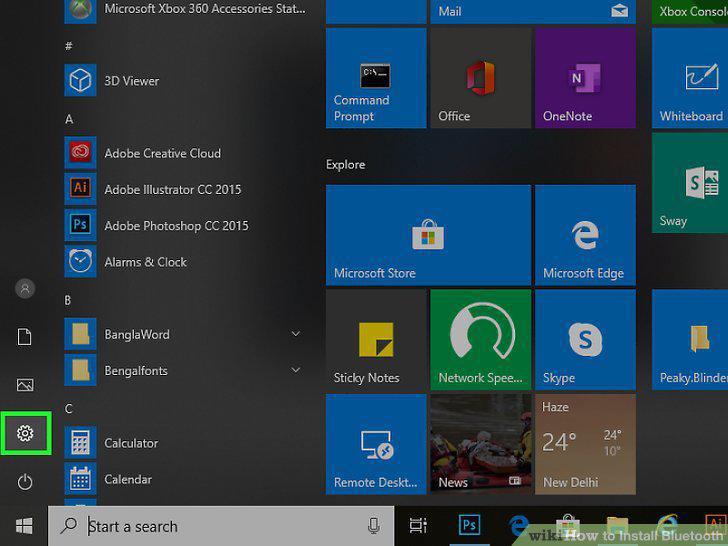Click the Power button icon

coord(25,482)
